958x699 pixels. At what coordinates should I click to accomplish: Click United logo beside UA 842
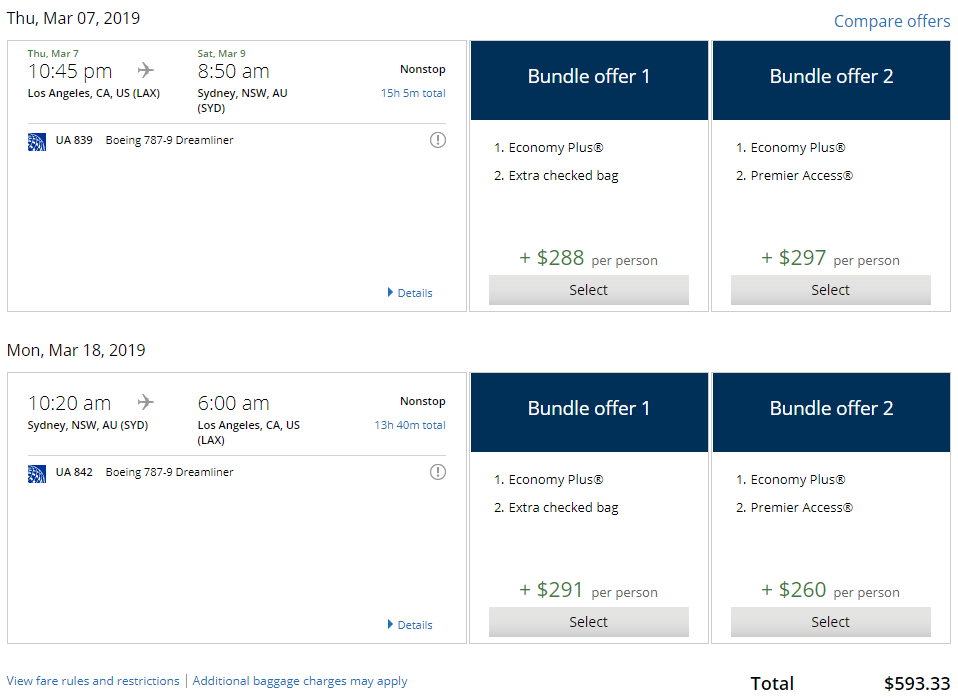coord(37,473)
